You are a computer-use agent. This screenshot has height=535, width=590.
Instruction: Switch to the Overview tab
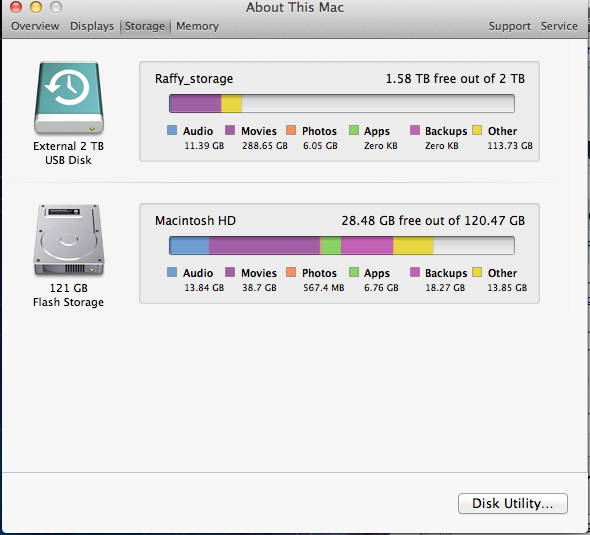[35, 26]
